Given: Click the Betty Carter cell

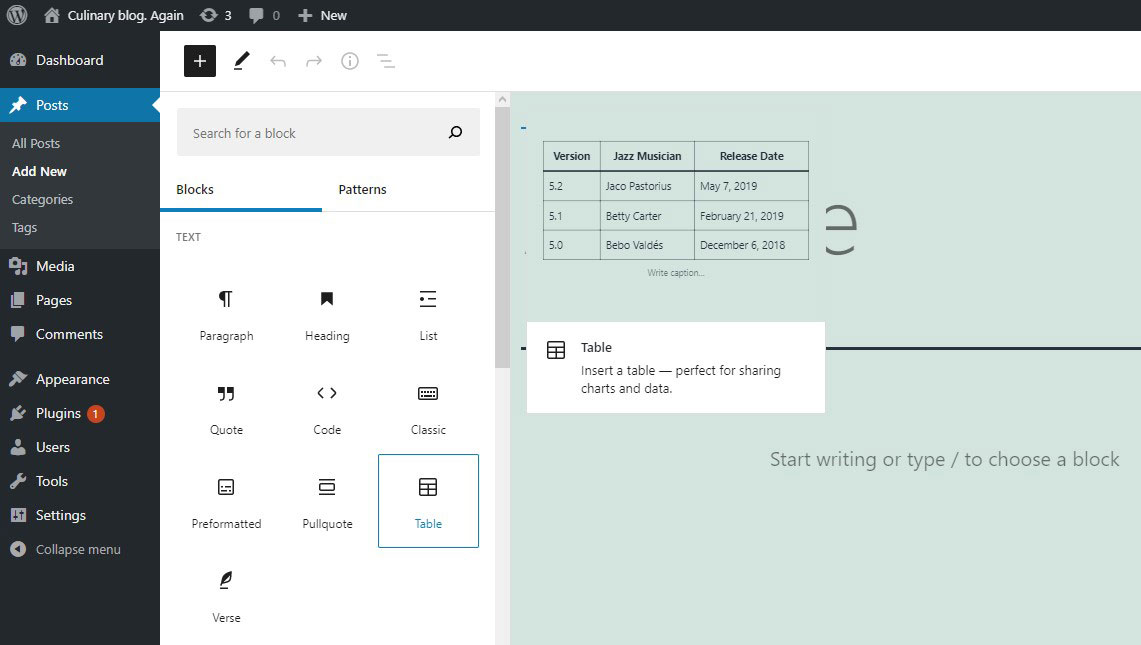Looking at the screenshot, I should tap(647, 216).
